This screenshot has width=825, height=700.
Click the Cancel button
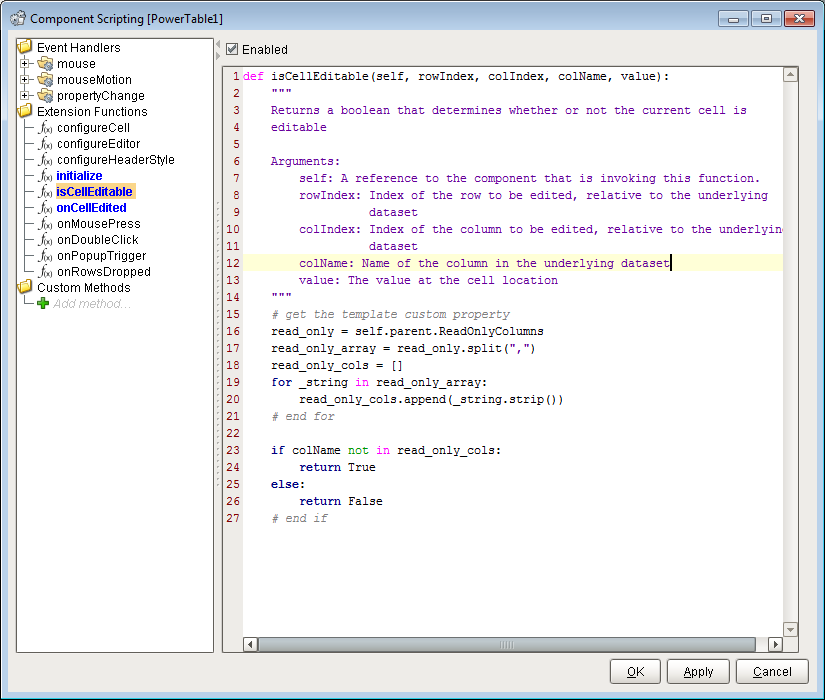click(x=772, y=672)
